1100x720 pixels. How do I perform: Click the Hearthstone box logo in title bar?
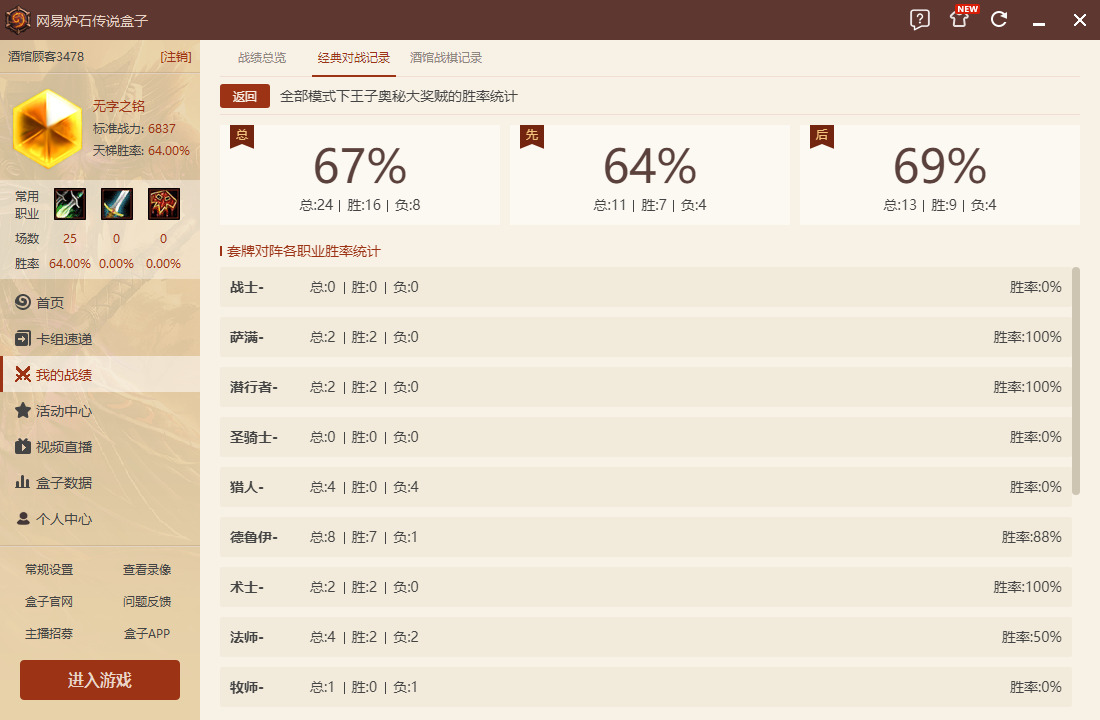(17, 20)
